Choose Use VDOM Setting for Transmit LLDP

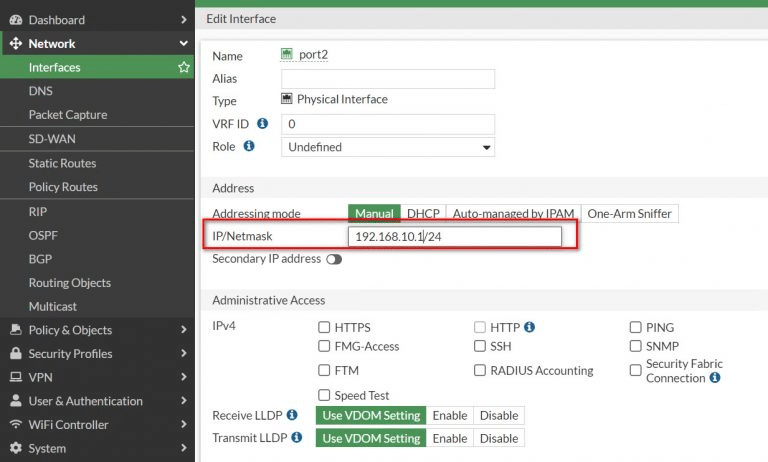(371, 438)
